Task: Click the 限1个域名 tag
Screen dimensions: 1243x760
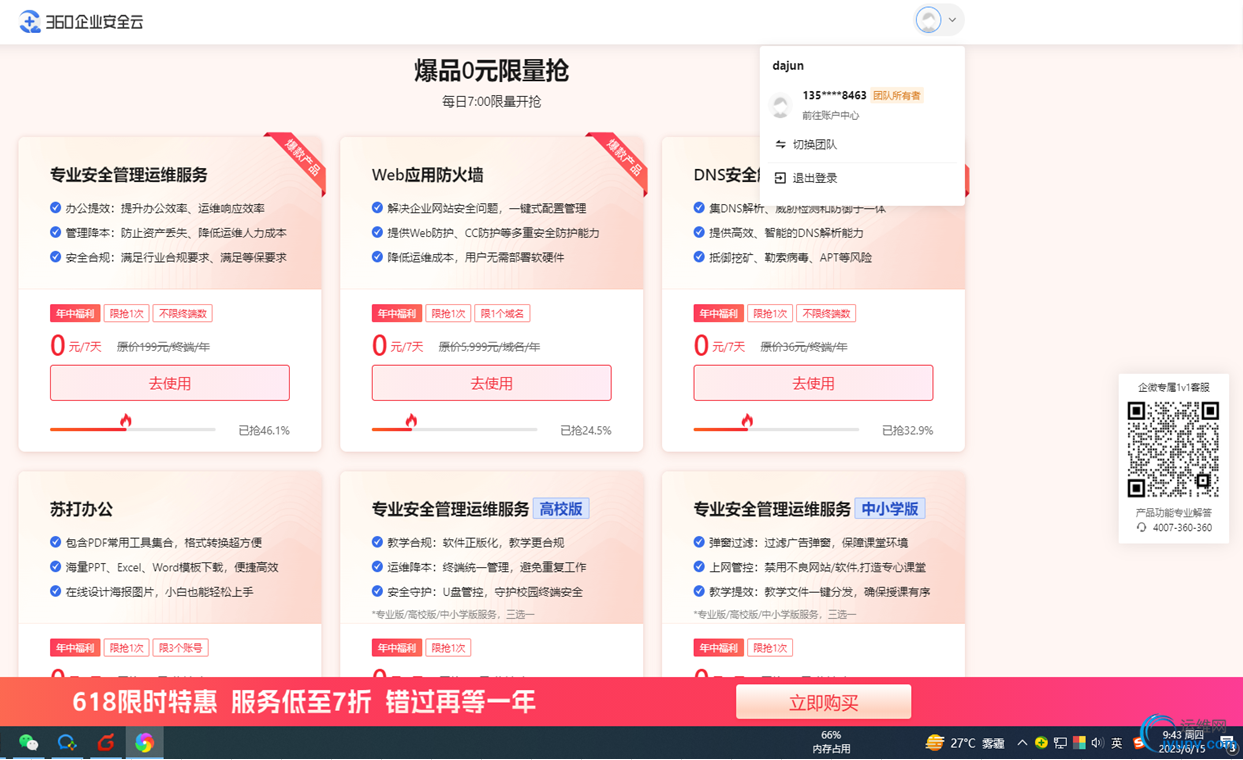Action: (502, 314)
